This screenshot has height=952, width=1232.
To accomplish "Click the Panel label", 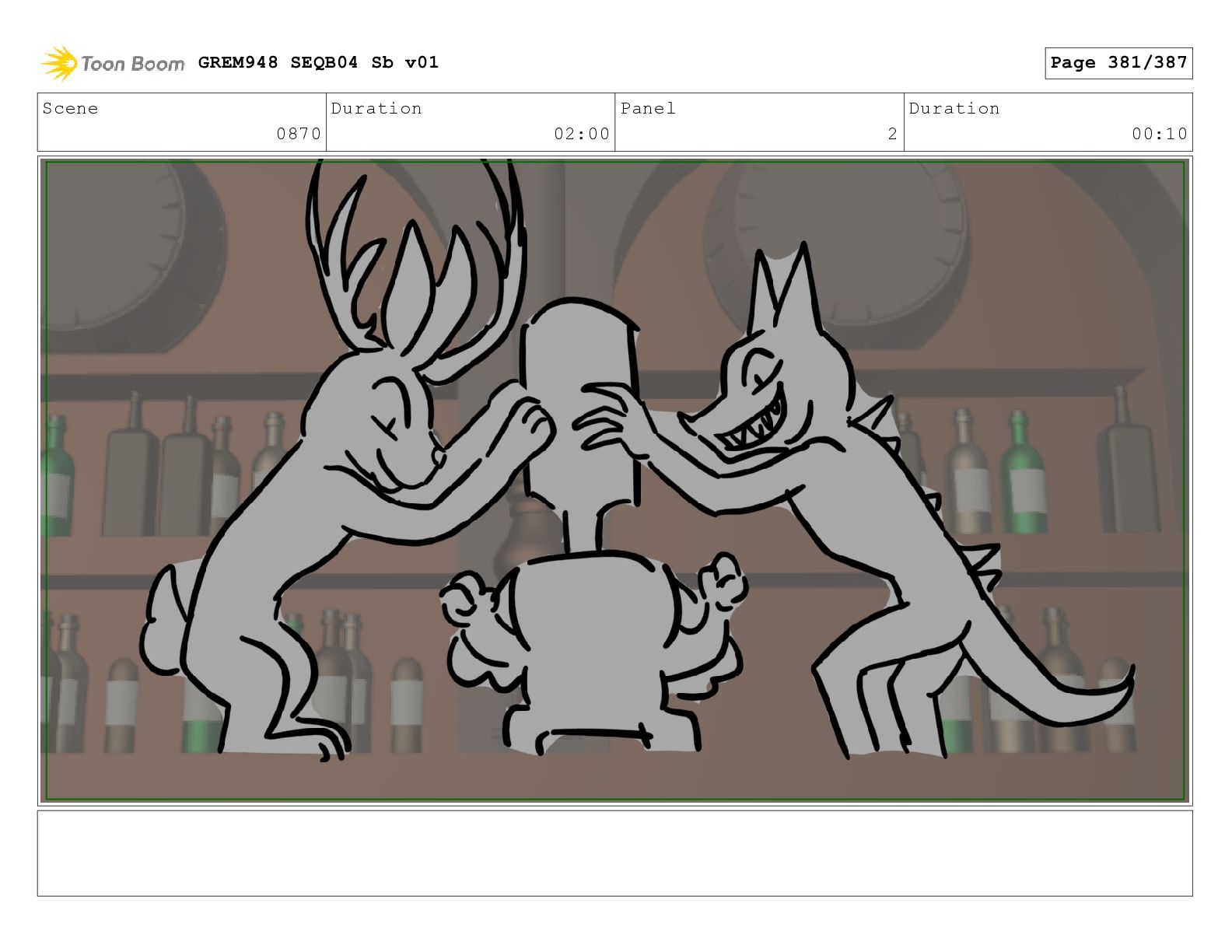I will [648, 108].
